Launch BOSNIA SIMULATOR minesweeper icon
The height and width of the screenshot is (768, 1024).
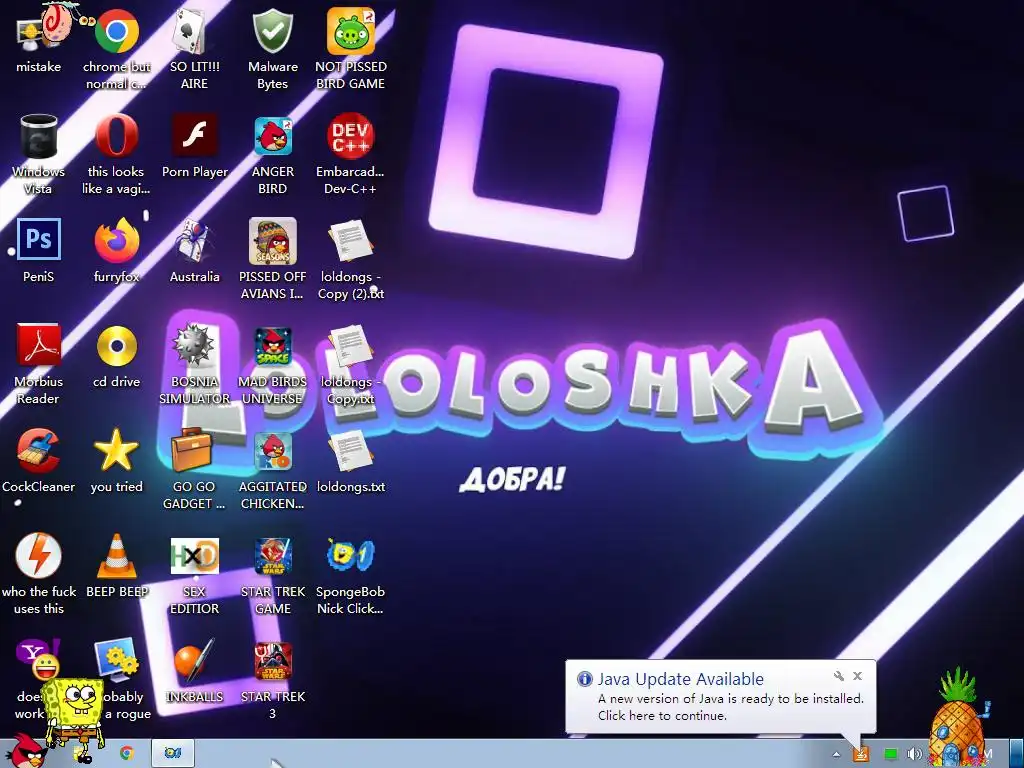click(x=193, y=345)
